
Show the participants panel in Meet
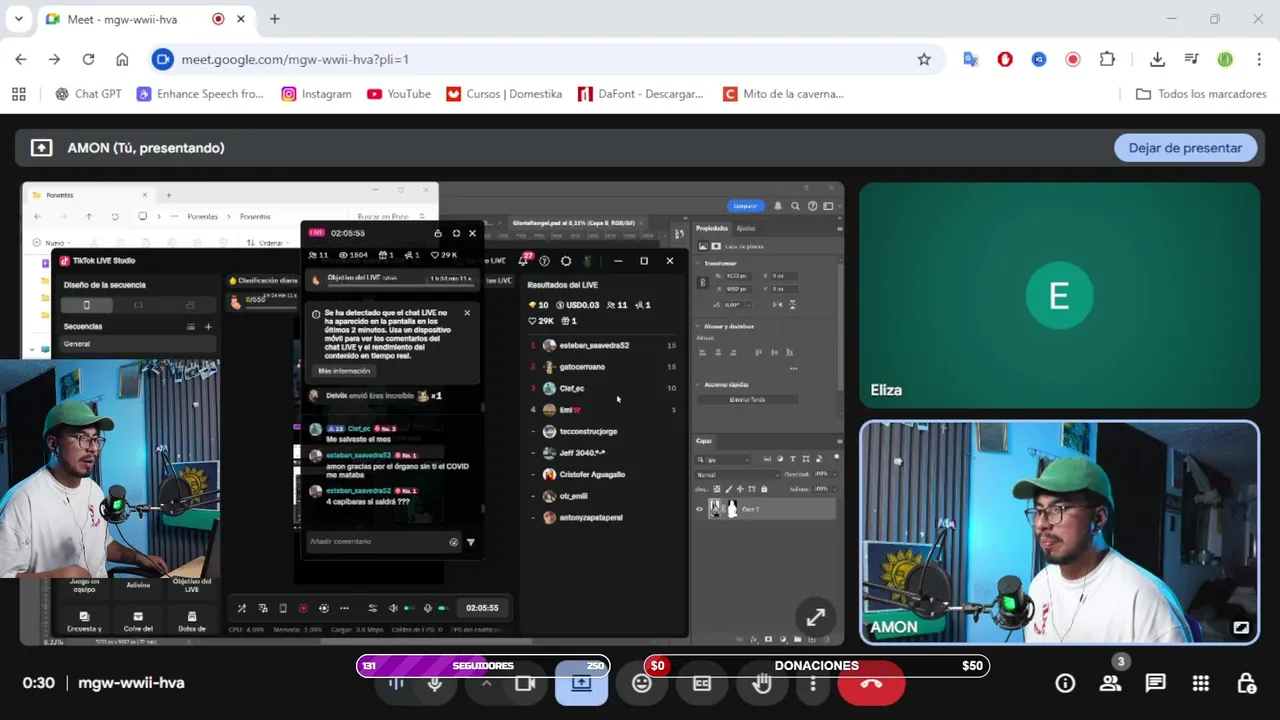pos(1110,683)
